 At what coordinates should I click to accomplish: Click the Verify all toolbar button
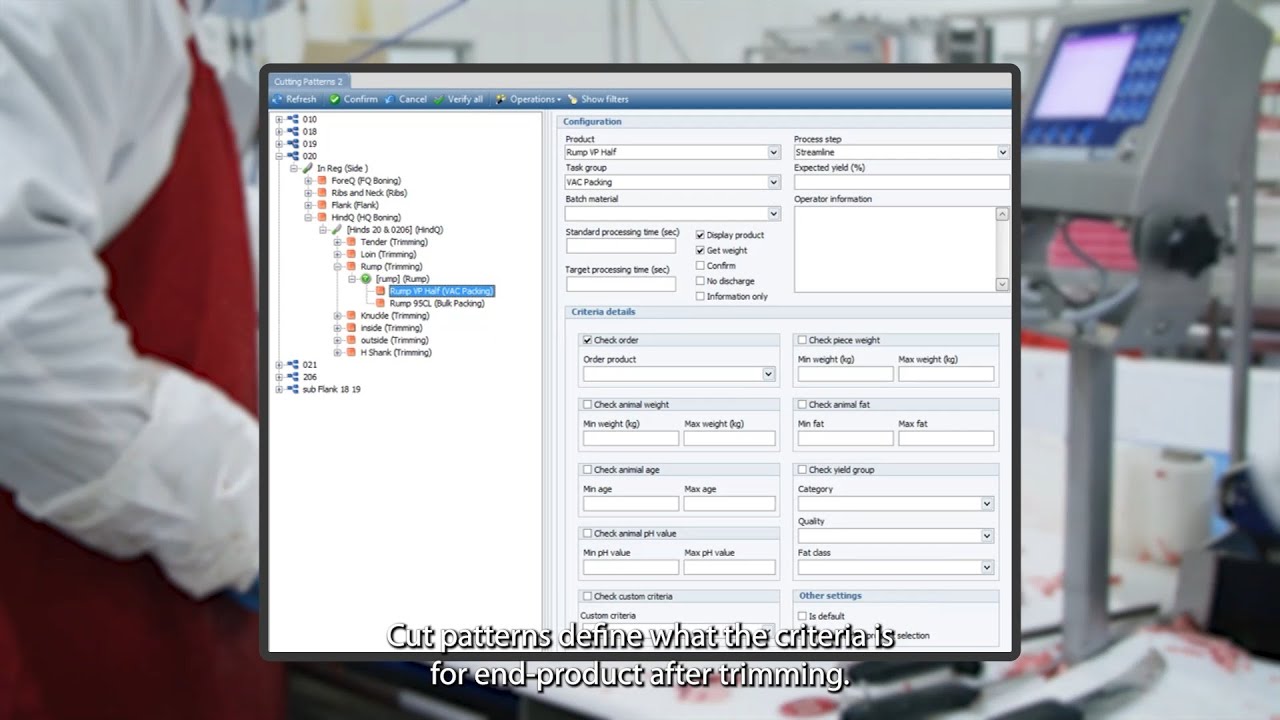pos(458,99)
